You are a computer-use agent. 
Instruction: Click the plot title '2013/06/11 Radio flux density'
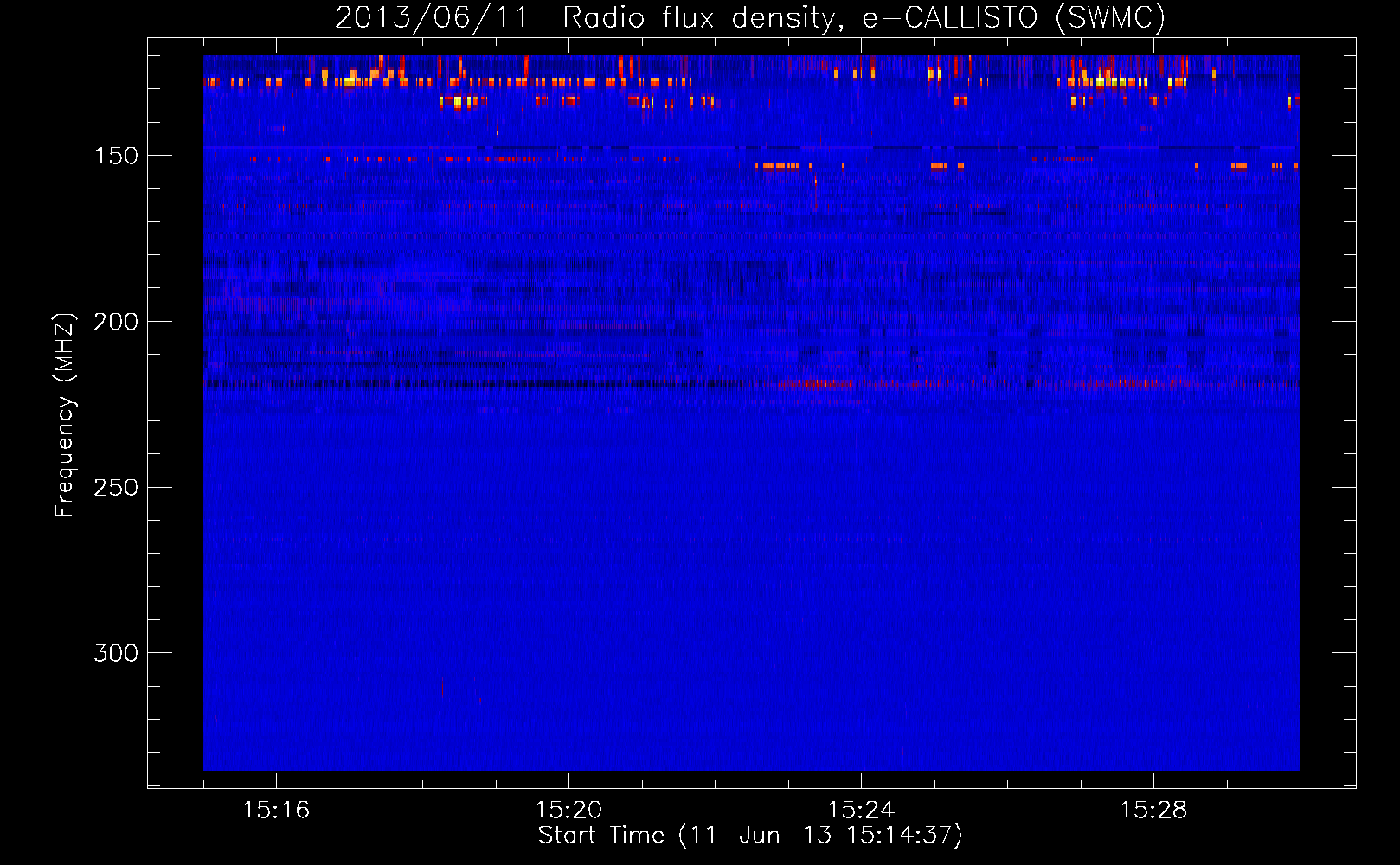pyautogui.click(x=750, y=17)
